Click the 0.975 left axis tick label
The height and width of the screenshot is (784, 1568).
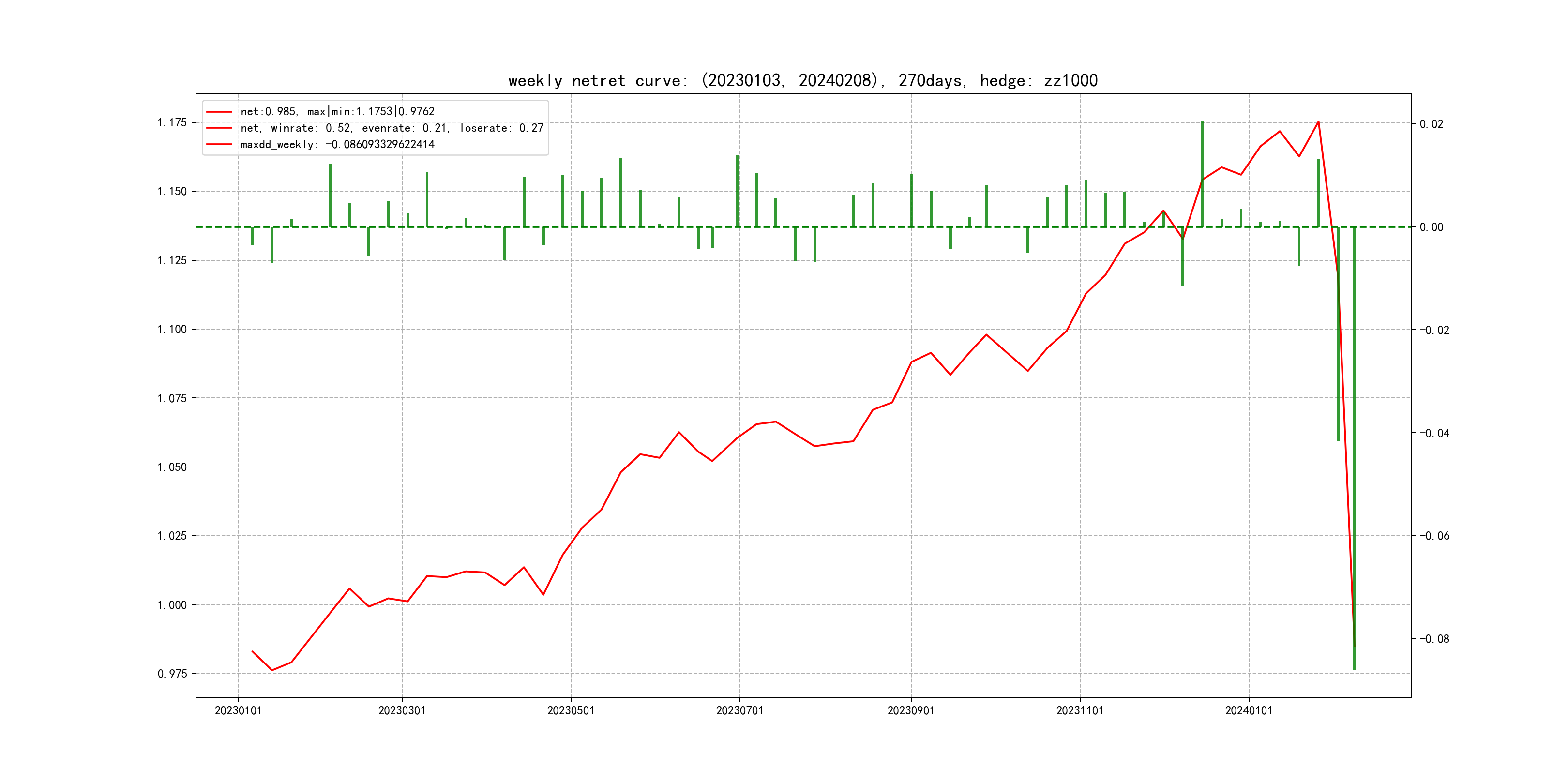[172, 674]
